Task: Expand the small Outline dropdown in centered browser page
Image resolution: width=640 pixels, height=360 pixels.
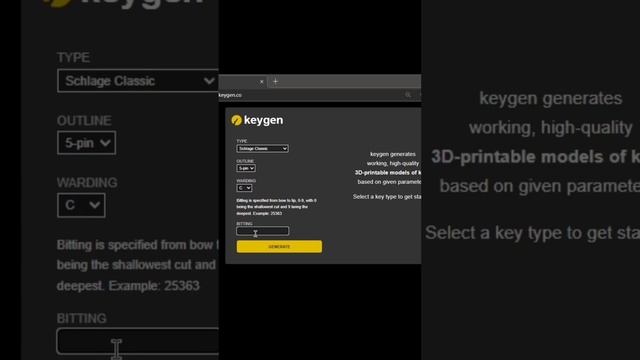Action: 246,168
